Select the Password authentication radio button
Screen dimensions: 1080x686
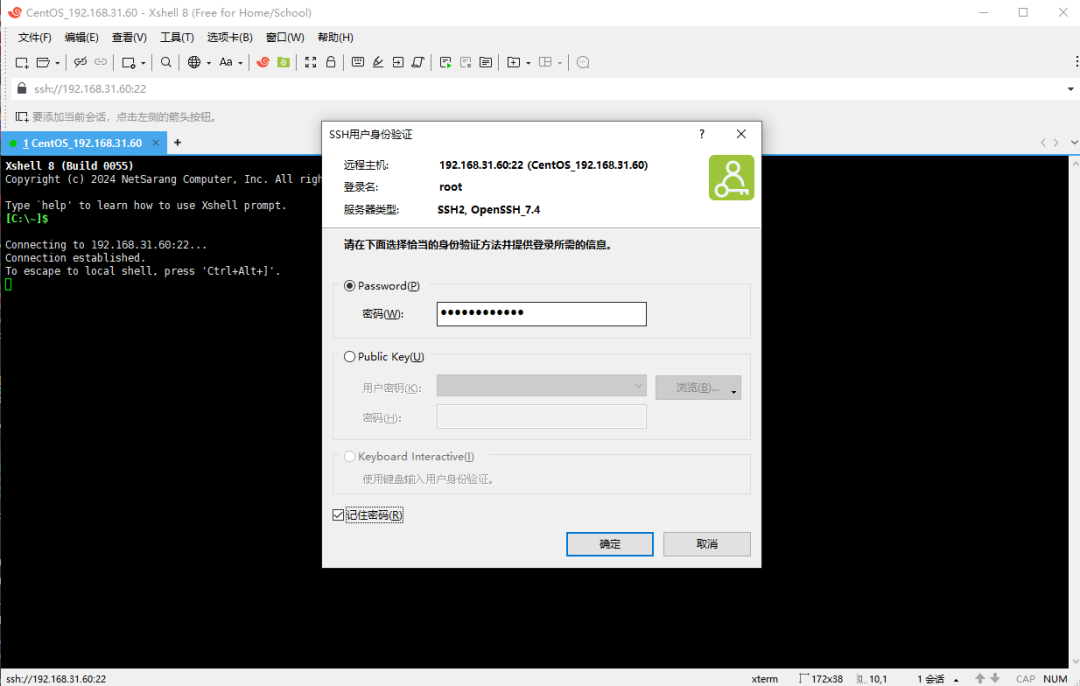350,286
